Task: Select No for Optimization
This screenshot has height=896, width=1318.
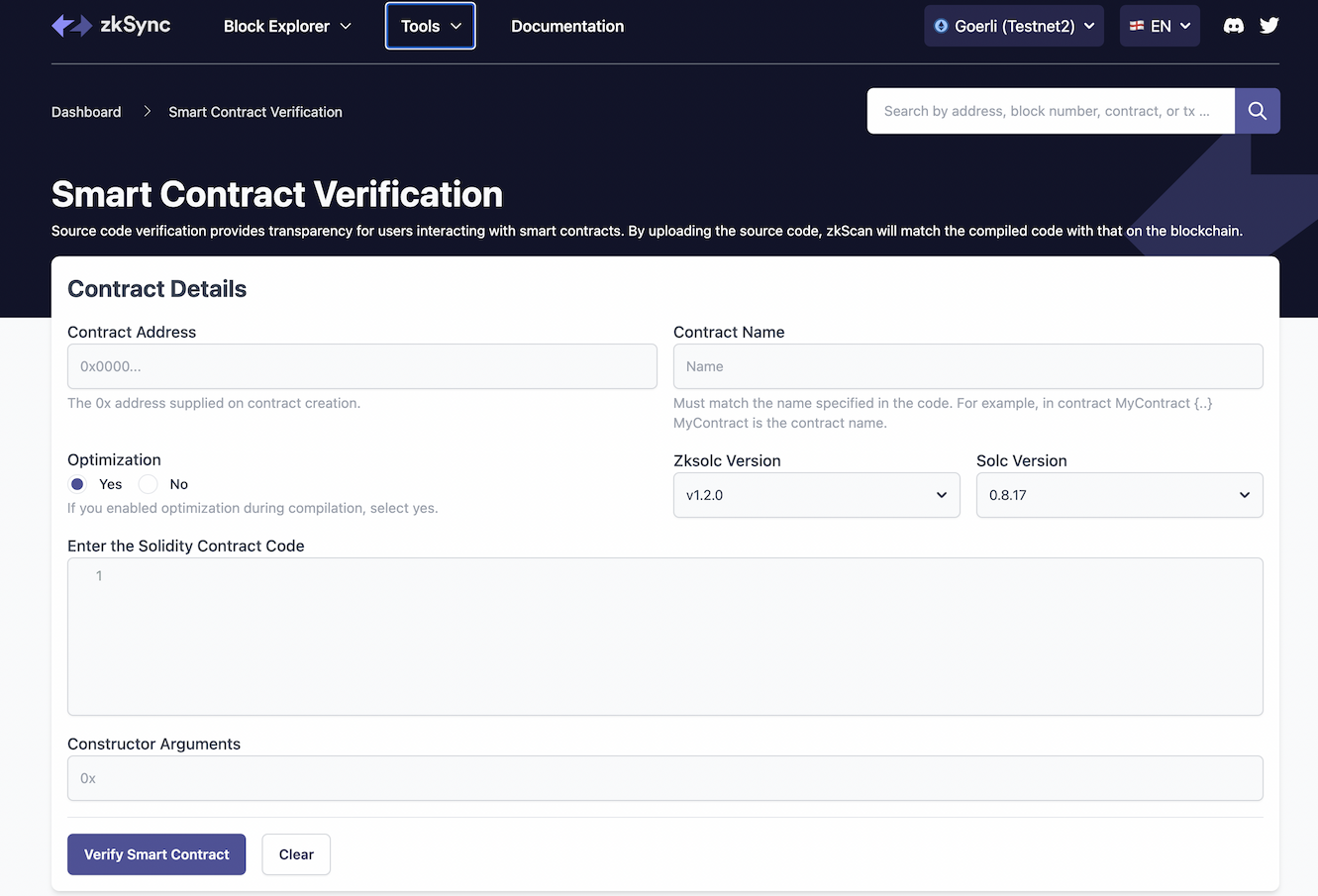Action: (x=149, y=484)
